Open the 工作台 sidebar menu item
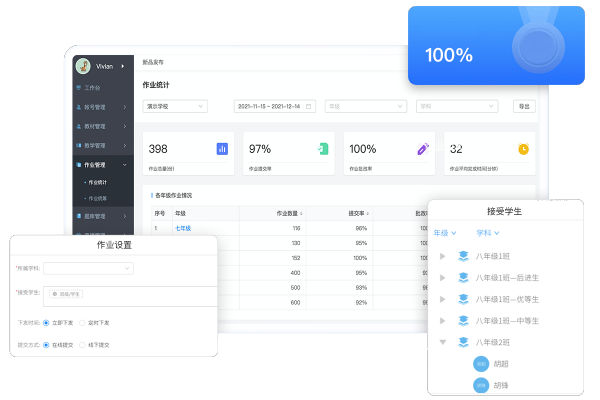 pos(92,88)
